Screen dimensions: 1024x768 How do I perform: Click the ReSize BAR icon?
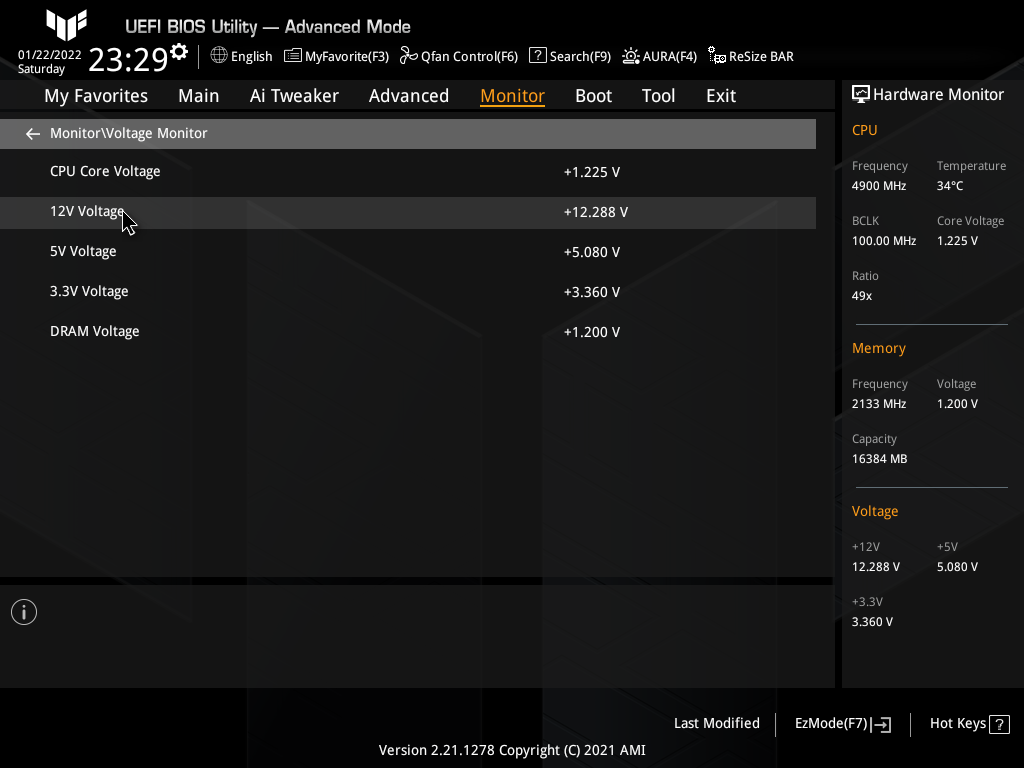(717, 56)
